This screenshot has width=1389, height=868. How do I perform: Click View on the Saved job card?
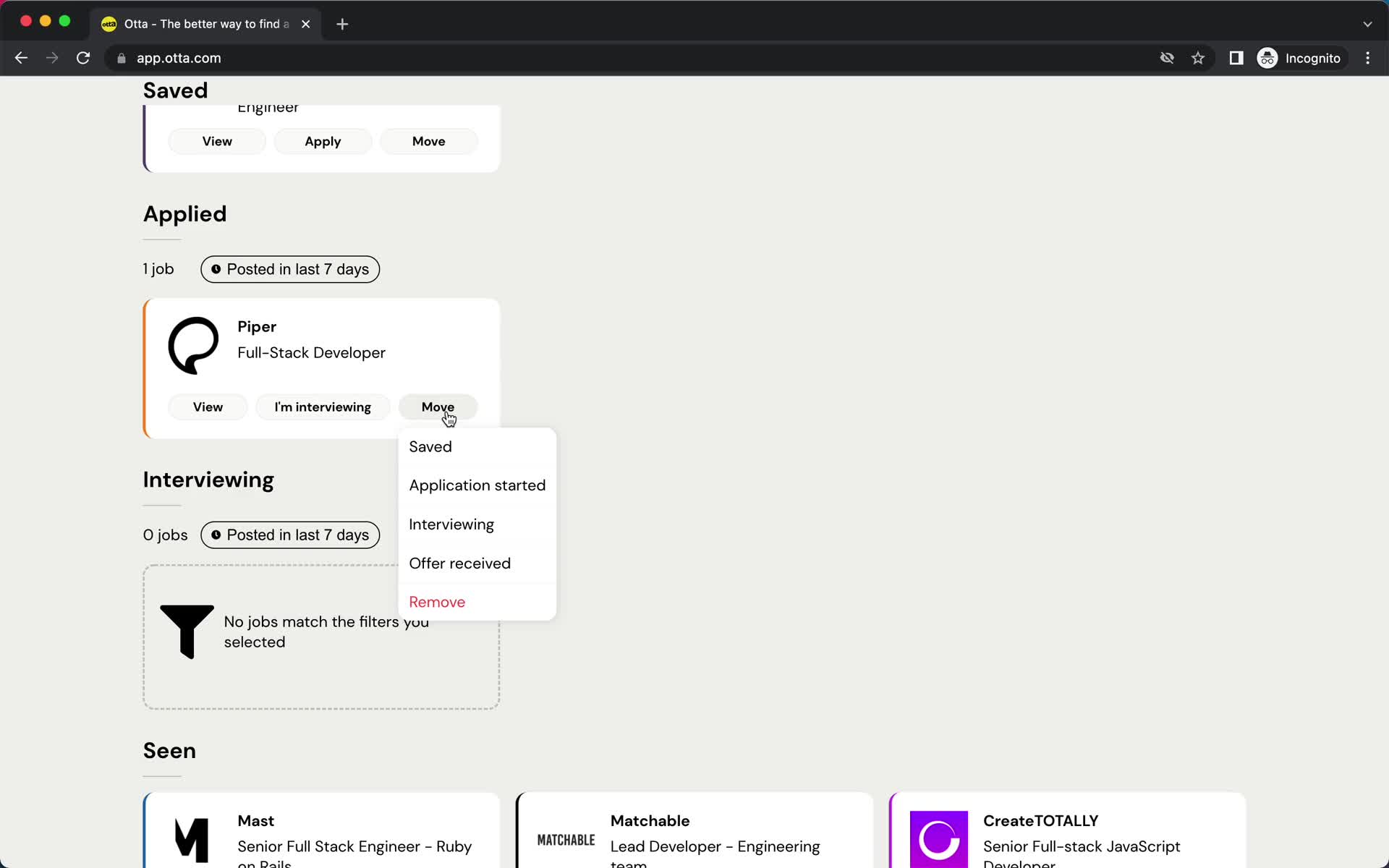click(x=217, y=141)
